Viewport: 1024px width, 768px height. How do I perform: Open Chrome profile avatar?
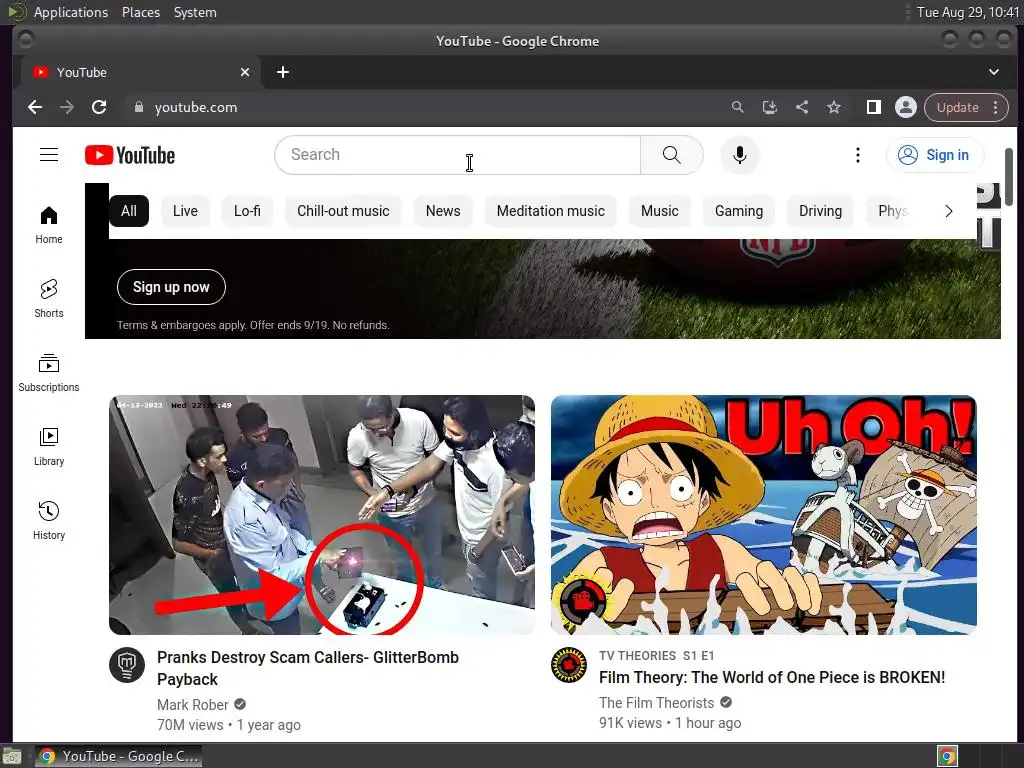906,107
